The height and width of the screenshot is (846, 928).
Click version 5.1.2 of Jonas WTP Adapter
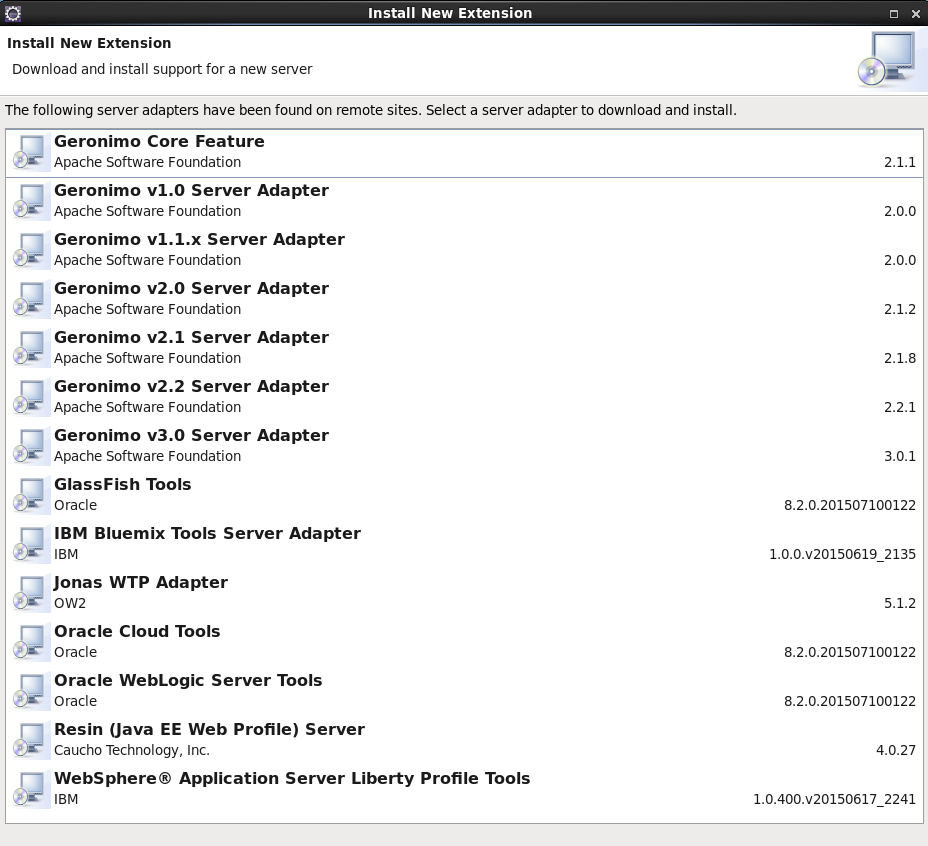coord(900,603)
